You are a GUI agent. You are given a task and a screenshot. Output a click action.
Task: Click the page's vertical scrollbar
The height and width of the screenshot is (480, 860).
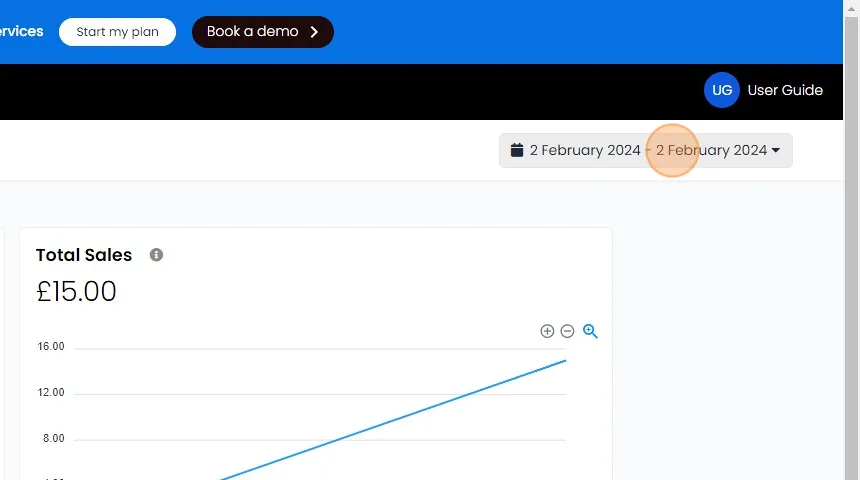click(x=851, y=247)
